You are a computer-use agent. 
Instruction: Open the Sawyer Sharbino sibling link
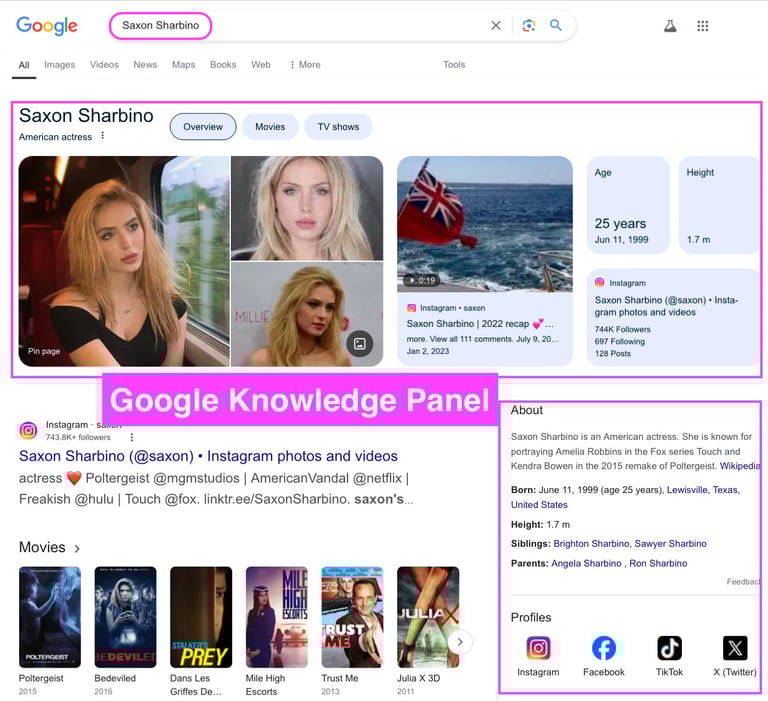[x=671, y=544]
